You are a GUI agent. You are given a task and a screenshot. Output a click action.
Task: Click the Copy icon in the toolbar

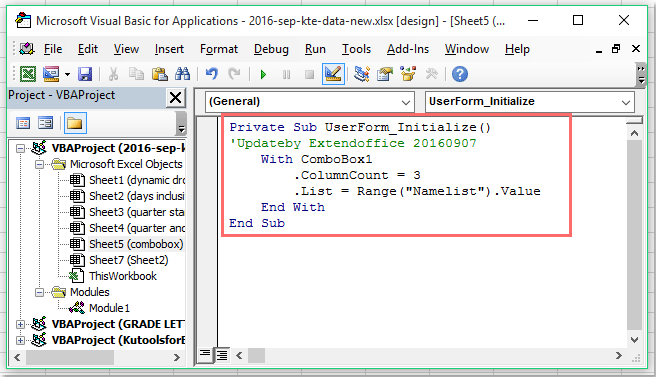pyautogui.click(x=136, y=74)
